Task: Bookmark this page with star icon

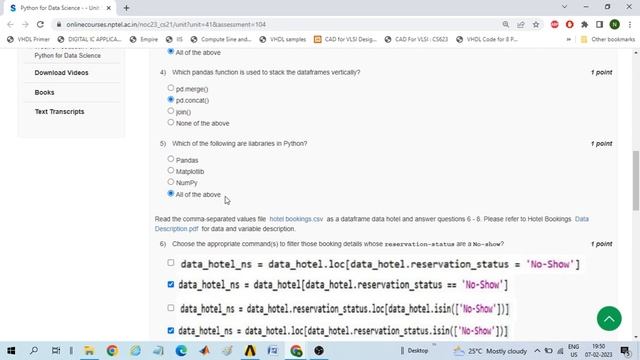Action: pyautogui.click(x=536, y=24)
